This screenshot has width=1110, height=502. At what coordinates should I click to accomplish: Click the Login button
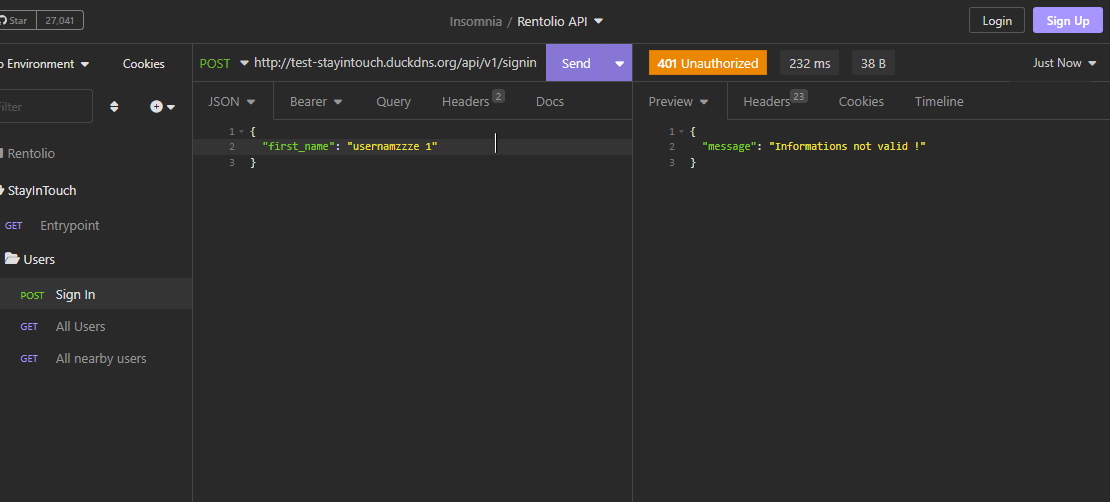[x=997, y=21]
